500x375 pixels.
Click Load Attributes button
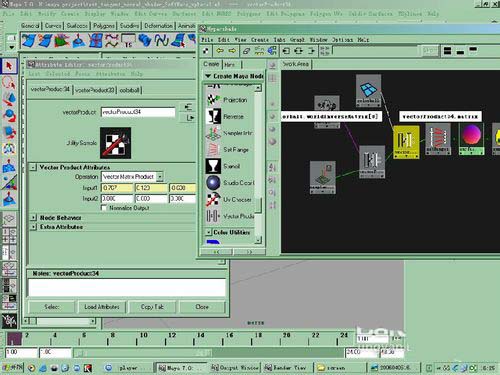pyautogui.click(x=102, y=307)
